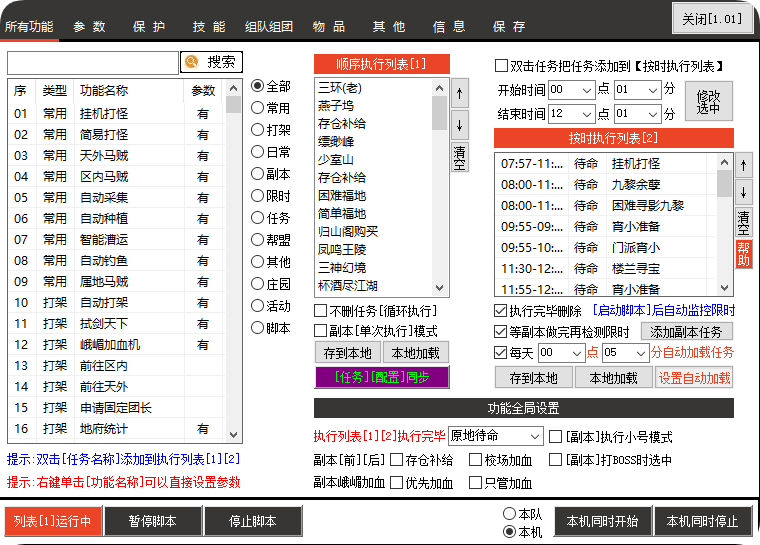Click the 设置自动加载 button
The height and width of the screenshot is (545, 760).
pos(694,378)
